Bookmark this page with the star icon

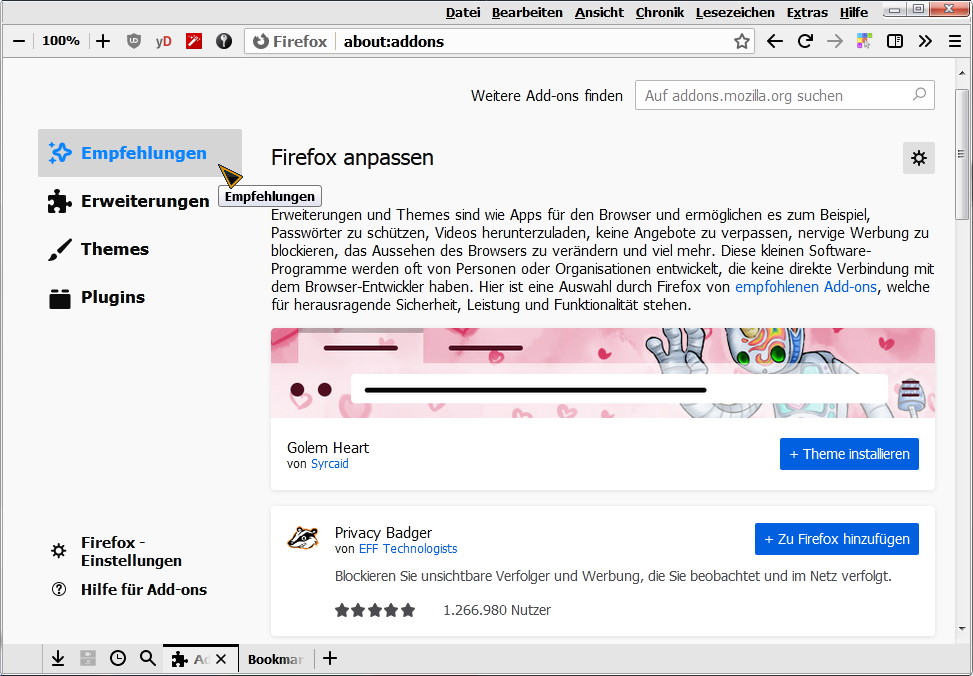[x=742, y=42]
